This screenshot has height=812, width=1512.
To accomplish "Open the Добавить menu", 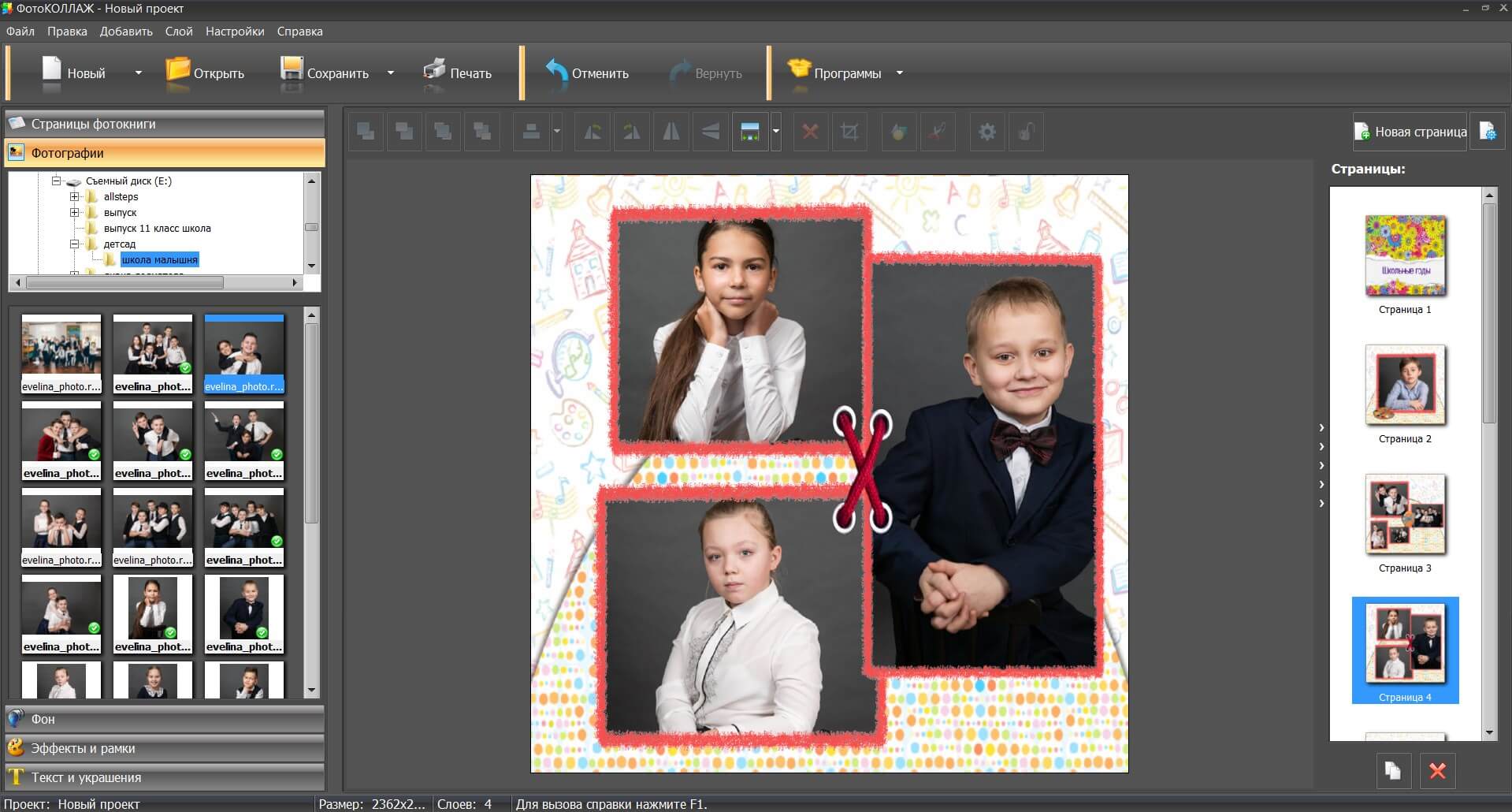I will coord(126,32).
